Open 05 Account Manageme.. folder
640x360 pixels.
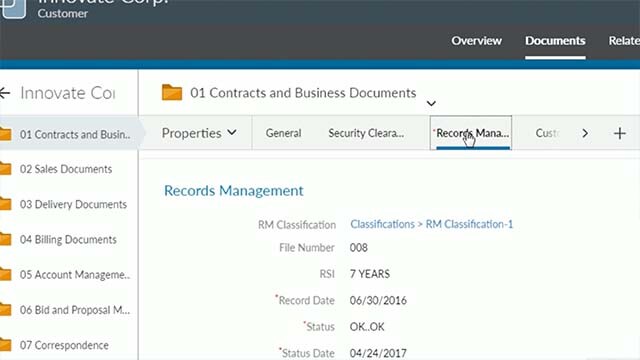click(x=75, y=275)
